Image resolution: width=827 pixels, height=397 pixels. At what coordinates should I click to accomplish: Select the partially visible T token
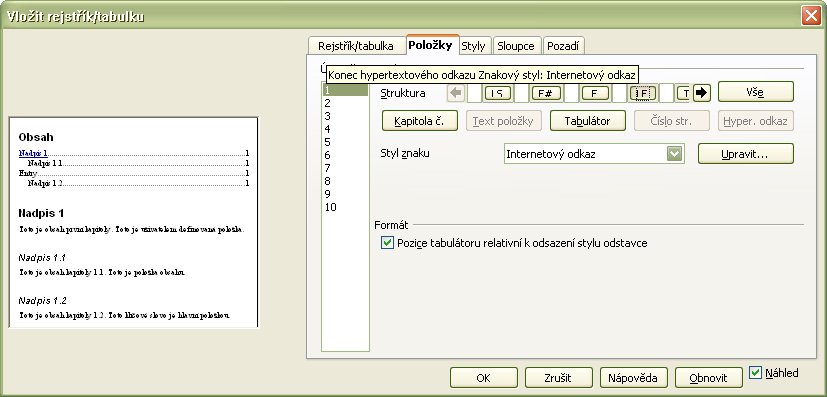click(x=685, y=93)
